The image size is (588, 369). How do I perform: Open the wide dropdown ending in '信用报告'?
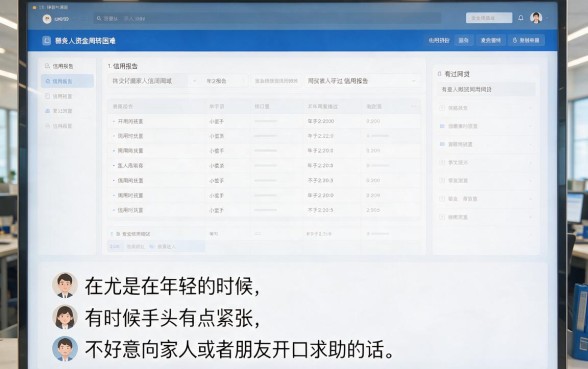pyautogui.click(x=362, y=81)
